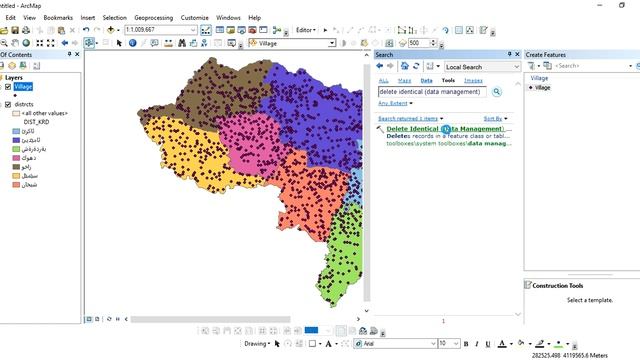Open the Arial font dropdown
640x360 pixels.
click(x=433, y=344)
